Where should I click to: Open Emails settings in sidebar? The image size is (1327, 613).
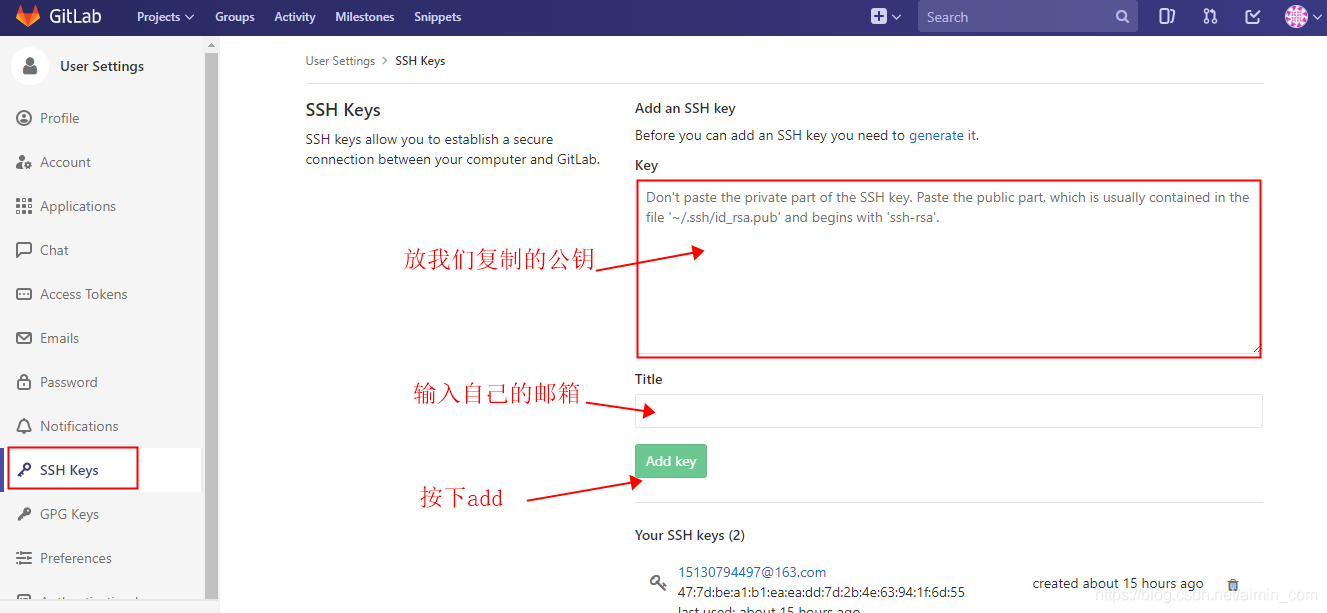(x=59, y=338)
